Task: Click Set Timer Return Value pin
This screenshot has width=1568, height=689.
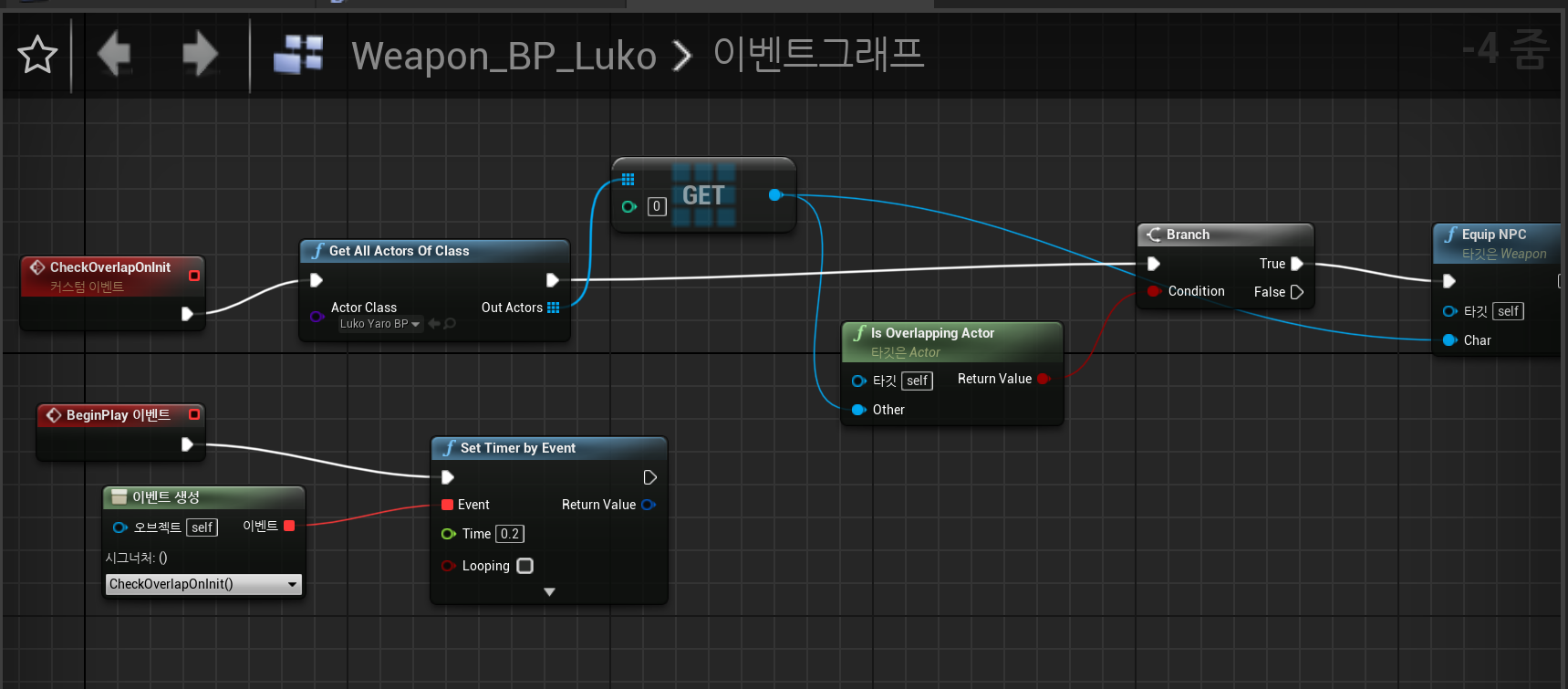Action: (649, 505)
